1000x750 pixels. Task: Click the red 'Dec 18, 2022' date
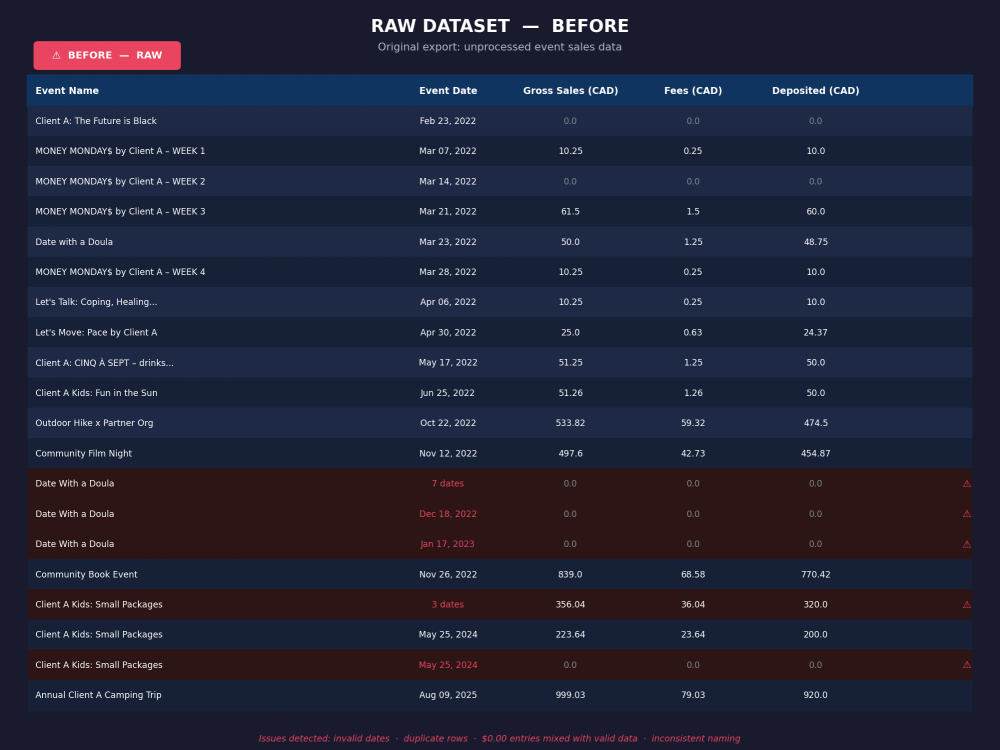click(448, 514)
